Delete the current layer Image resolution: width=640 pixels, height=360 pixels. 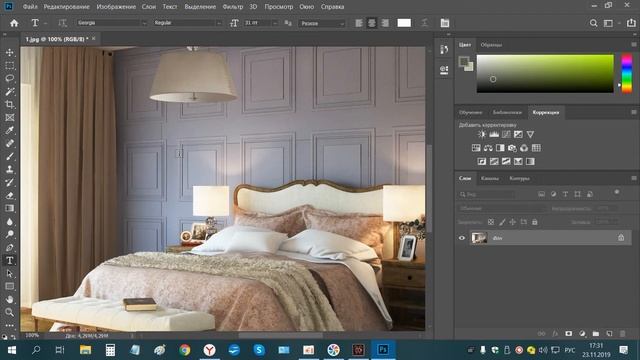pyautogui.click(x=622, y=334)
